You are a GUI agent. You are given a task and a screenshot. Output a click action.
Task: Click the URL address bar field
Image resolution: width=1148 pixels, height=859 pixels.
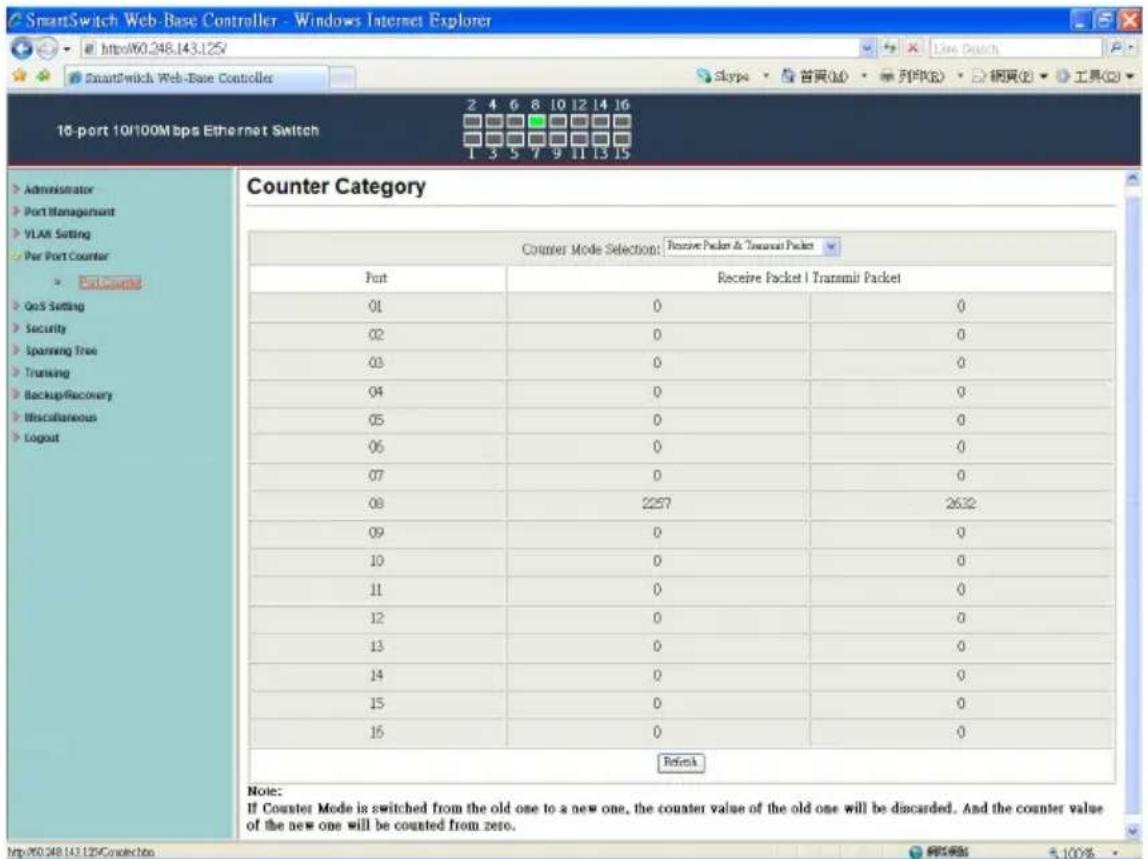pyautogui.click(x=469, y=48)
